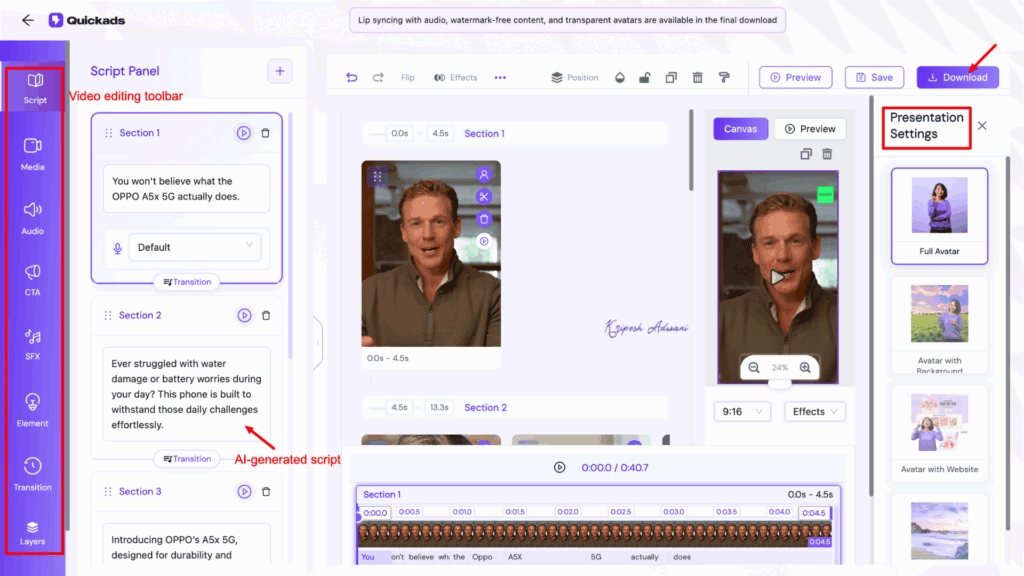Switch to the Preview tab above the avatar
This screenshot has width=1024, height=576.
click(810, 128)
